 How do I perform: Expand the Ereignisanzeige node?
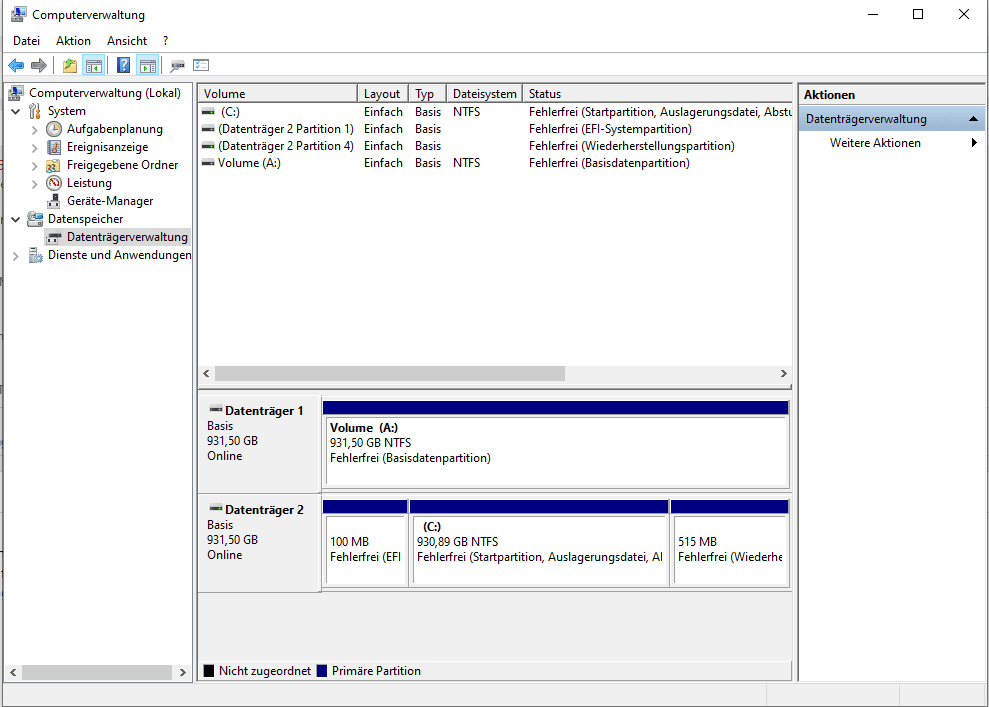35,148
